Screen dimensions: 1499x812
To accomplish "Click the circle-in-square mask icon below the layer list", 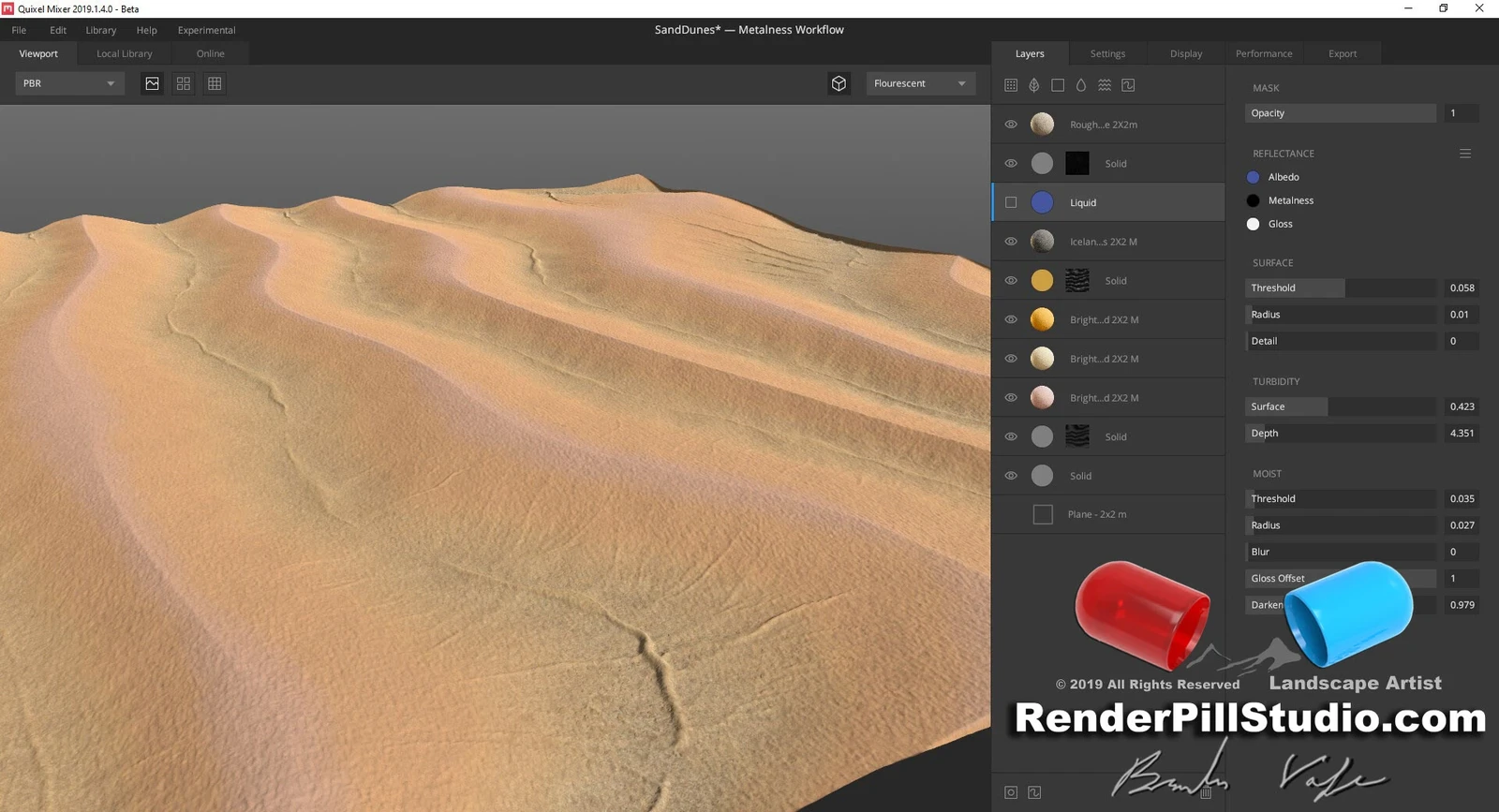I will coord(1011,792).
